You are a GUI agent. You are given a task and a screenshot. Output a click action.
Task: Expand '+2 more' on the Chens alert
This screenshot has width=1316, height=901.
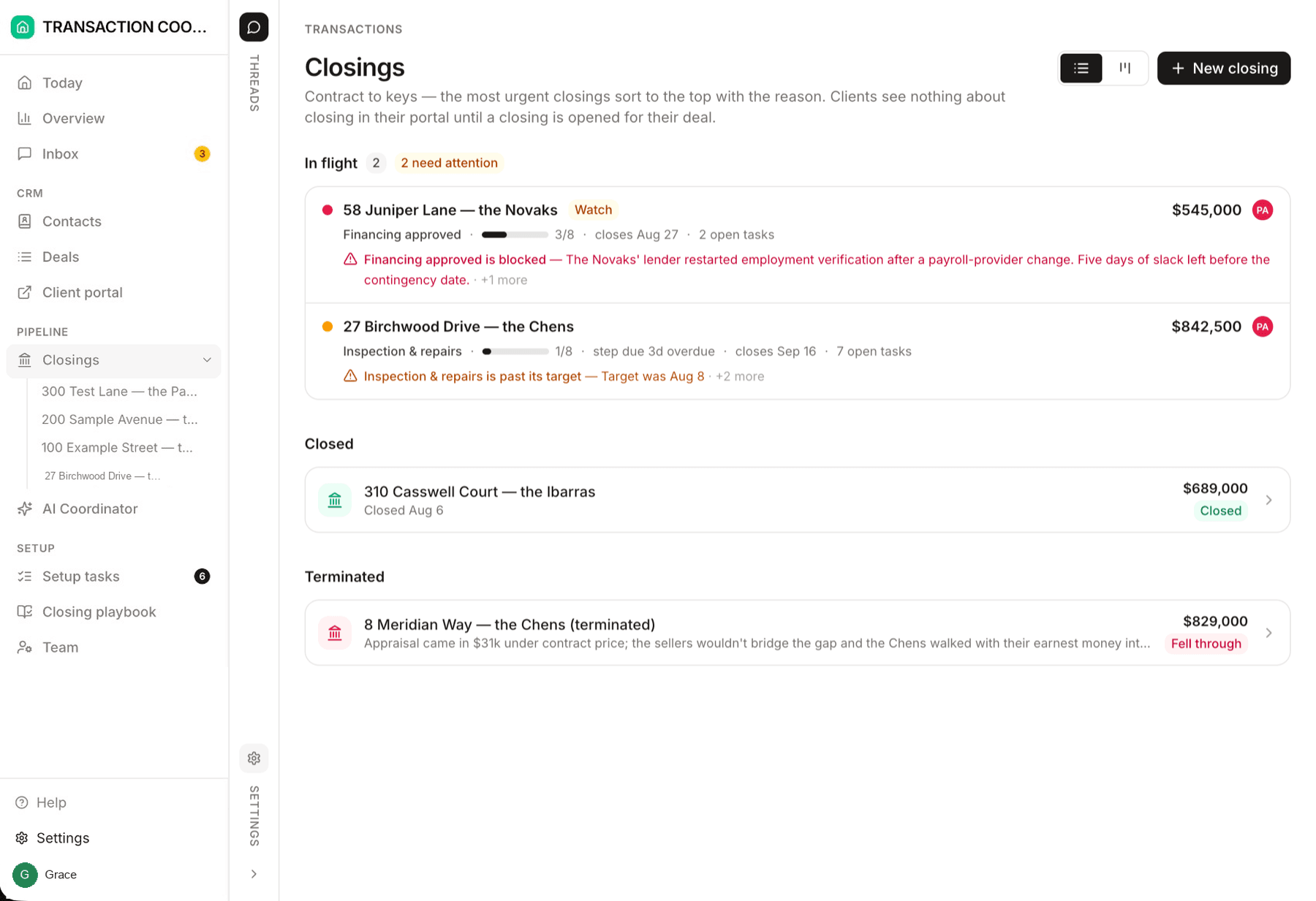pos(740,376)
